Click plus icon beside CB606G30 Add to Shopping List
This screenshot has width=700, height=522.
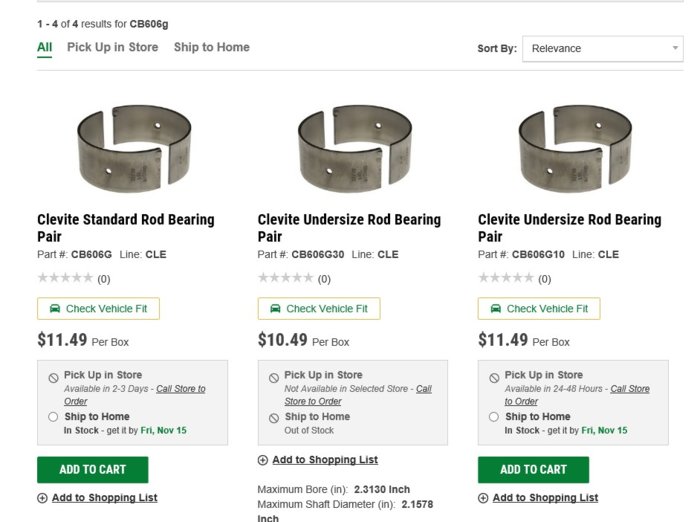[263, 460]
